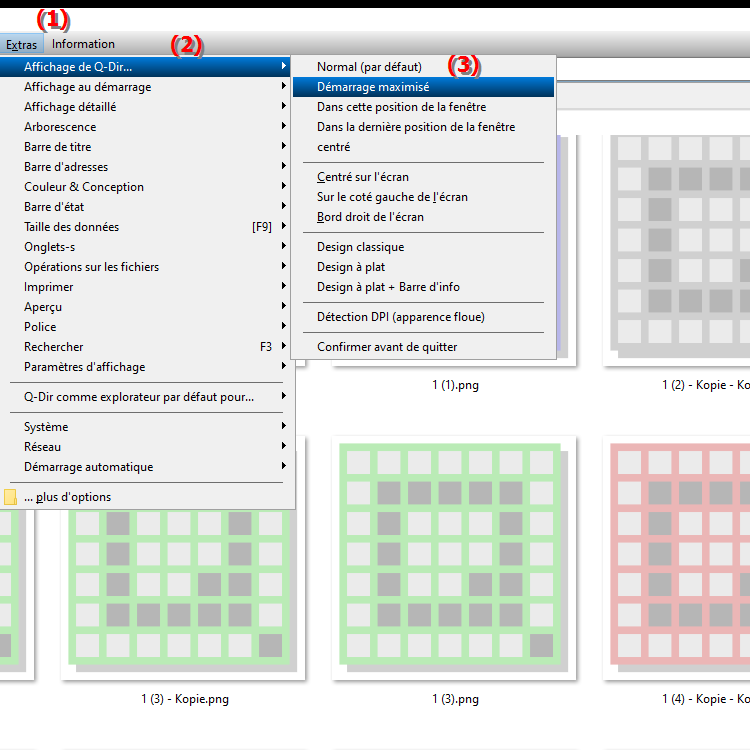This screenshot has width=750, height=750.
Task: Select Démarrage maximisé option
Action: pyautogui.click(x=423, y=87)
